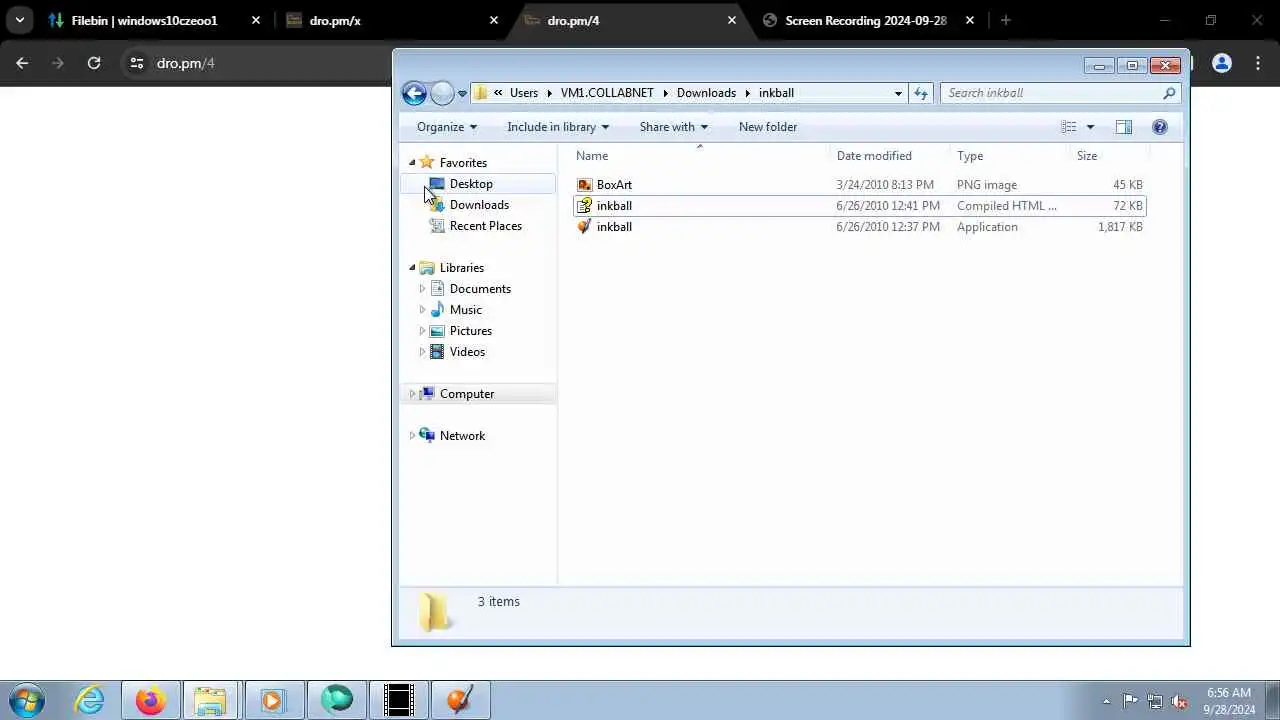1280x720 pixels.
Task: Click the search magnifier icon
Action: click(x=1169, y=93)
